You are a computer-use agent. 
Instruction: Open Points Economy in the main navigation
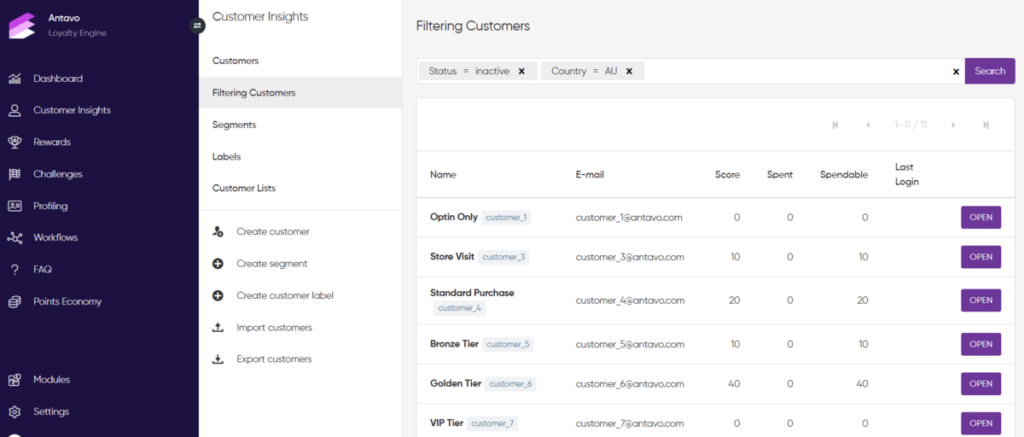click(x=67, y=302)
